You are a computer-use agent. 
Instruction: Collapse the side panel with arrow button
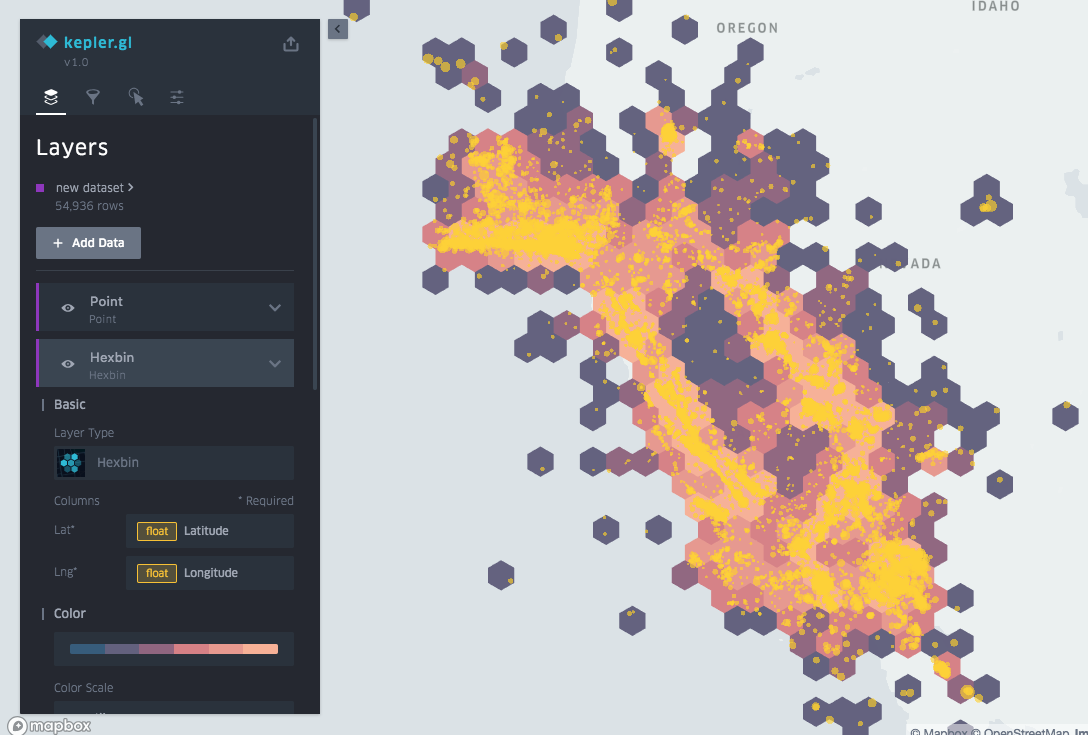[x=338, y=29]
